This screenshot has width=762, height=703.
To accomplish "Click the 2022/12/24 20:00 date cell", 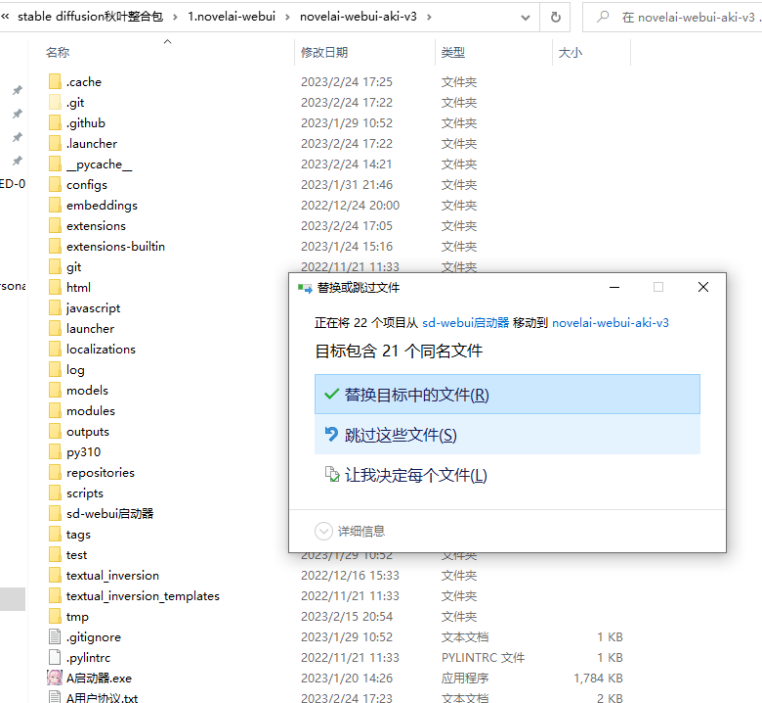I will coord(350,205).
